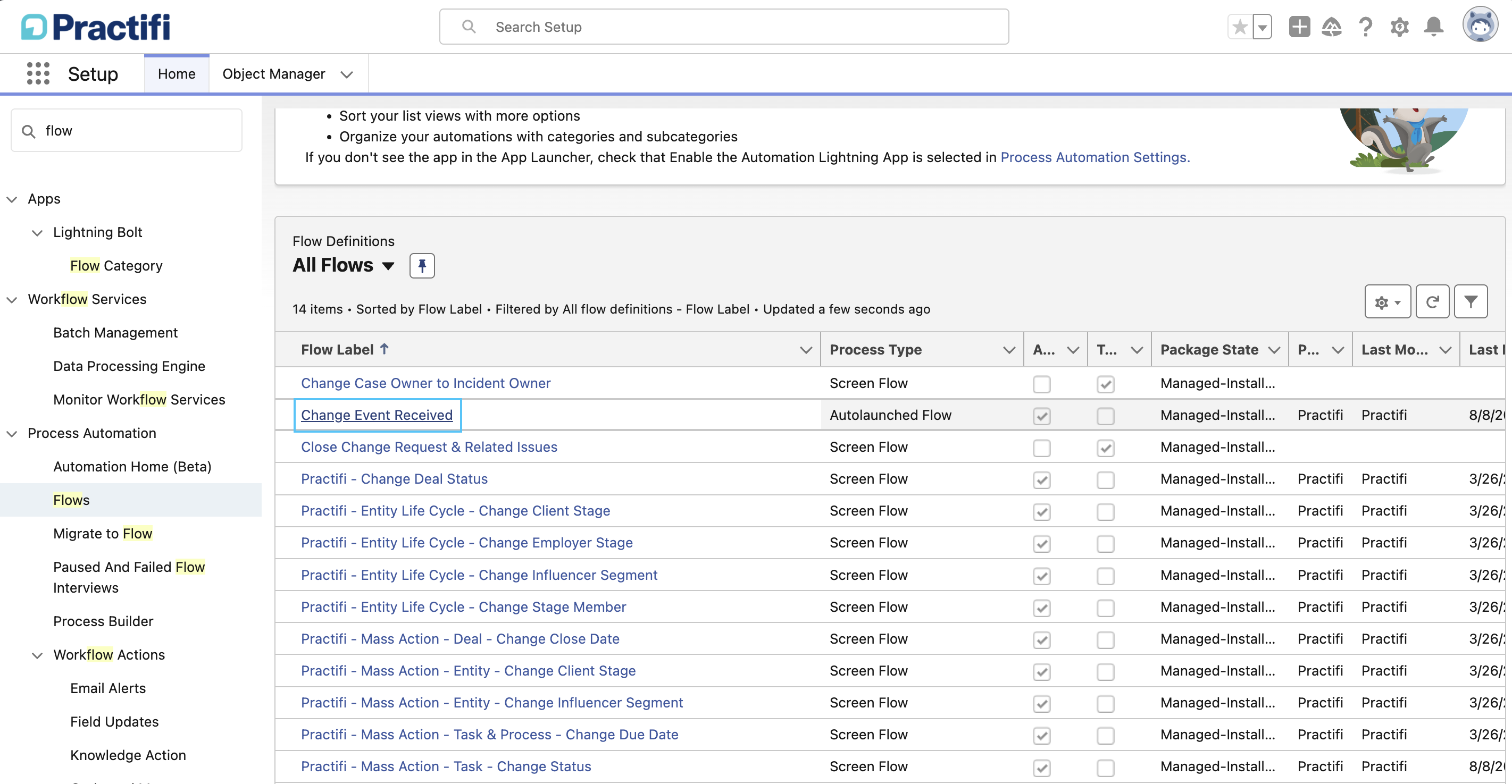This screenshot has height=784, width=1512.
Task: Open the Setup gear icon menu
Action: (x=1399, y=27)
